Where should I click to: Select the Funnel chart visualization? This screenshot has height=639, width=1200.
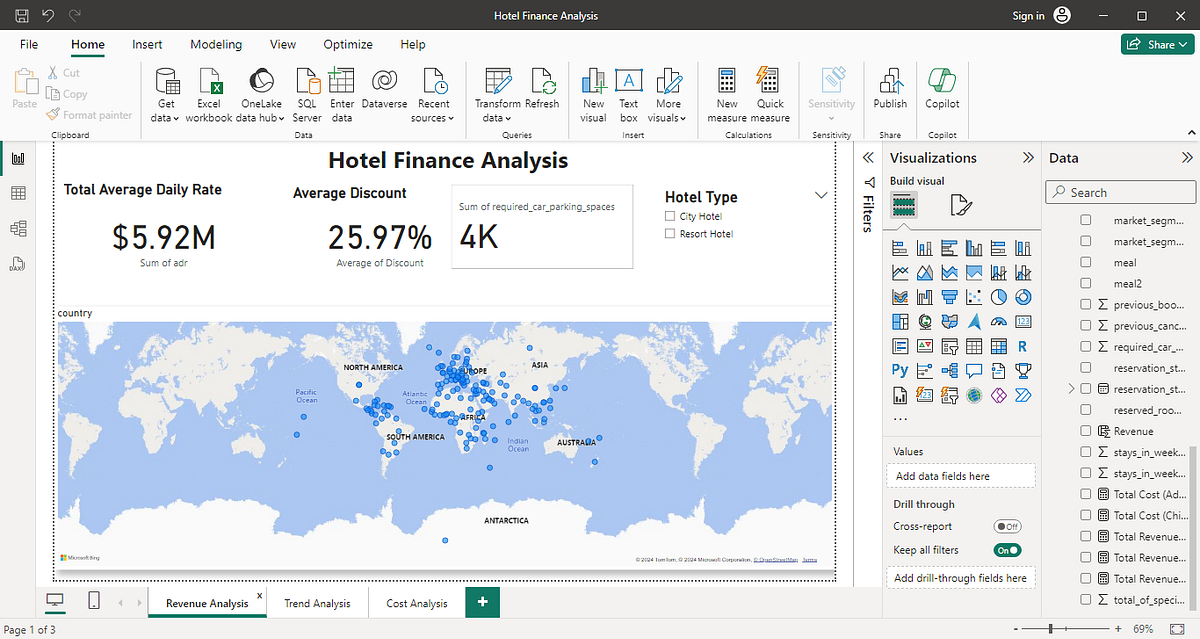click(x=949, y=296)
